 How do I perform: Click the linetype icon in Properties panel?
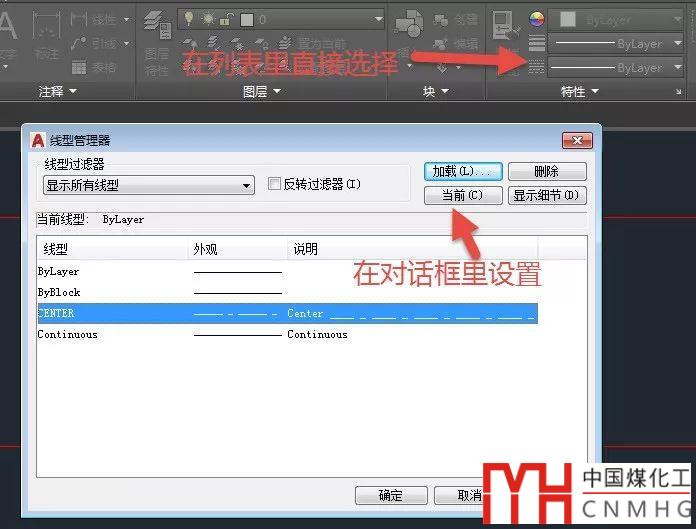(x=537, y=67)
